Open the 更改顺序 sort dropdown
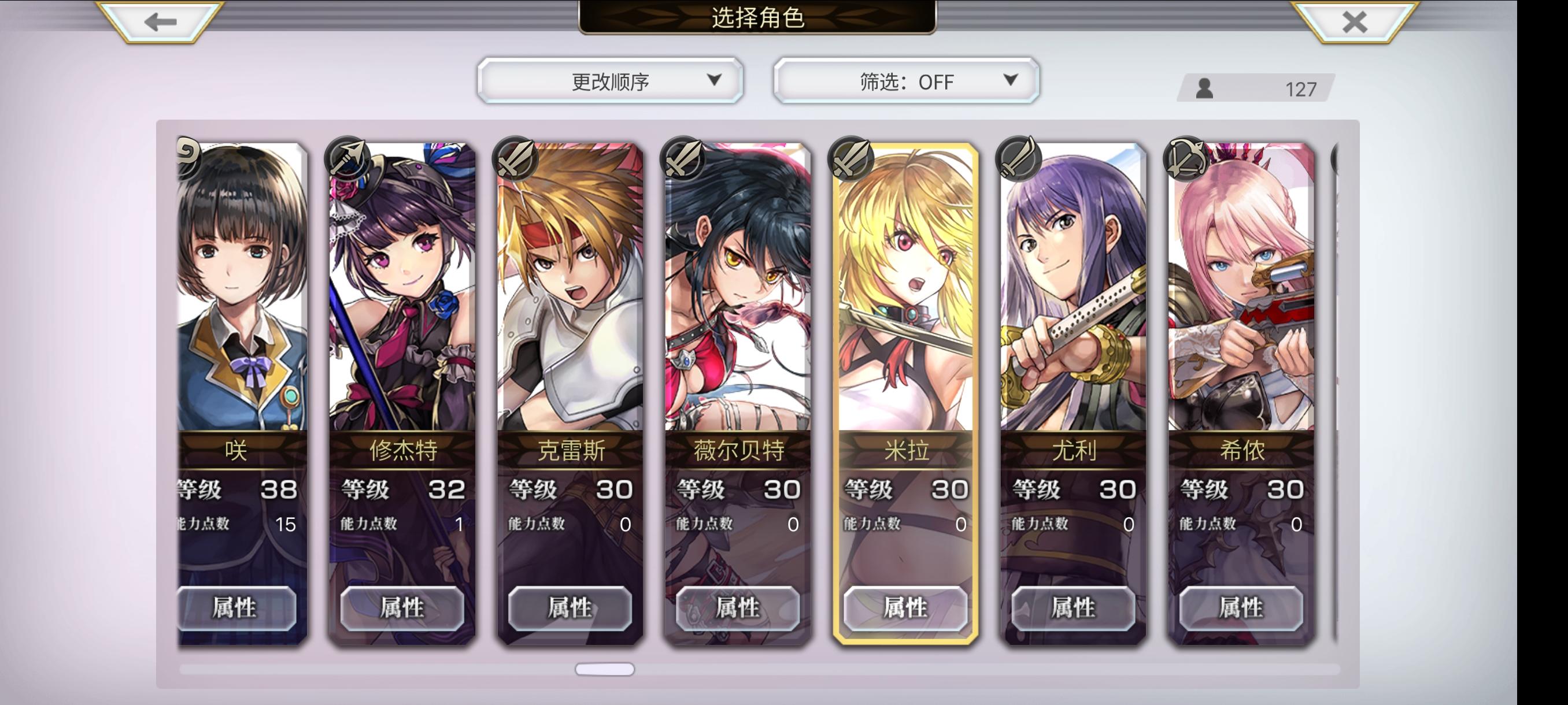The width and height of the screenshot is (1568, 705). 610,81
